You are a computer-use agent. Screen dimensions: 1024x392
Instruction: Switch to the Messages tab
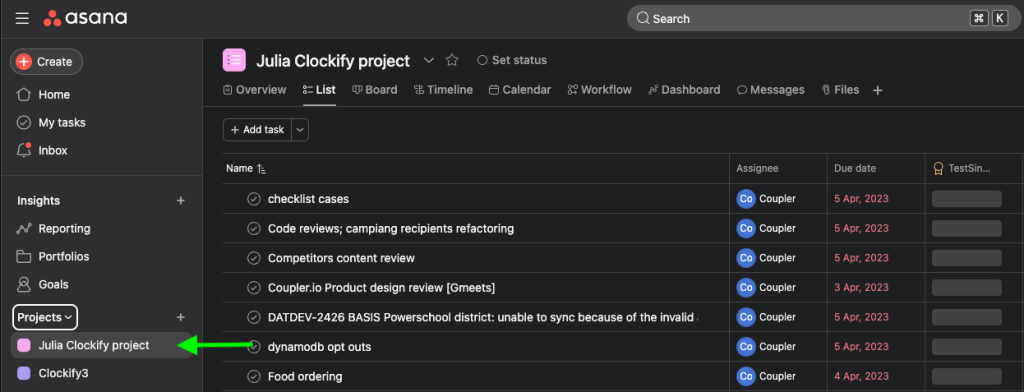(771, 90)
